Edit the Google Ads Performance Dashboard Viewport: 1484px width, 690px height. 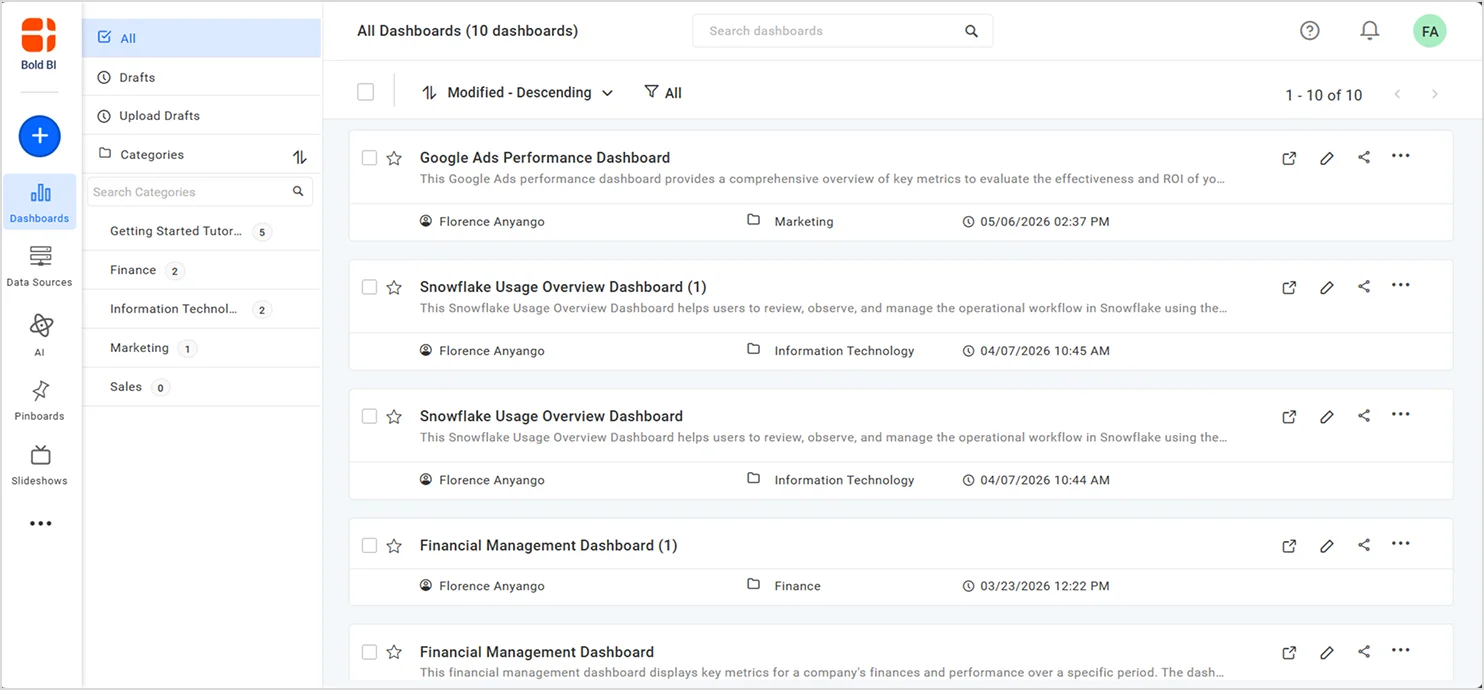click(x=1327, y=158)
